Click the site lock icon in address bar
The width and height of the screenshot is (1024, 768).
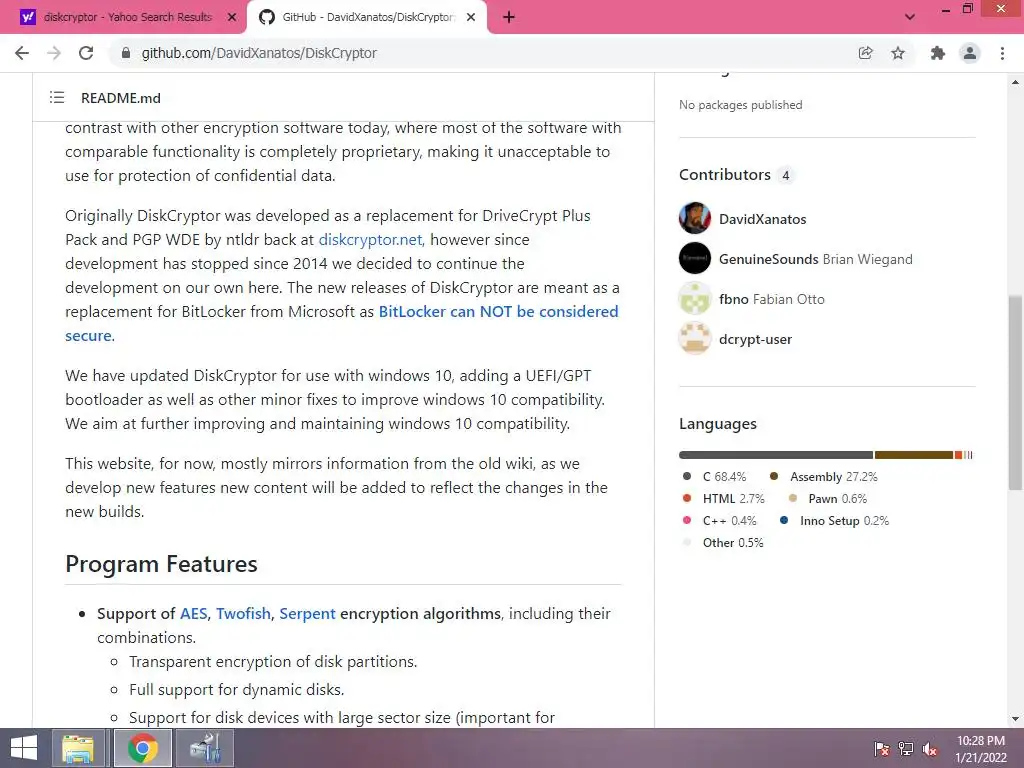[126, 53]
